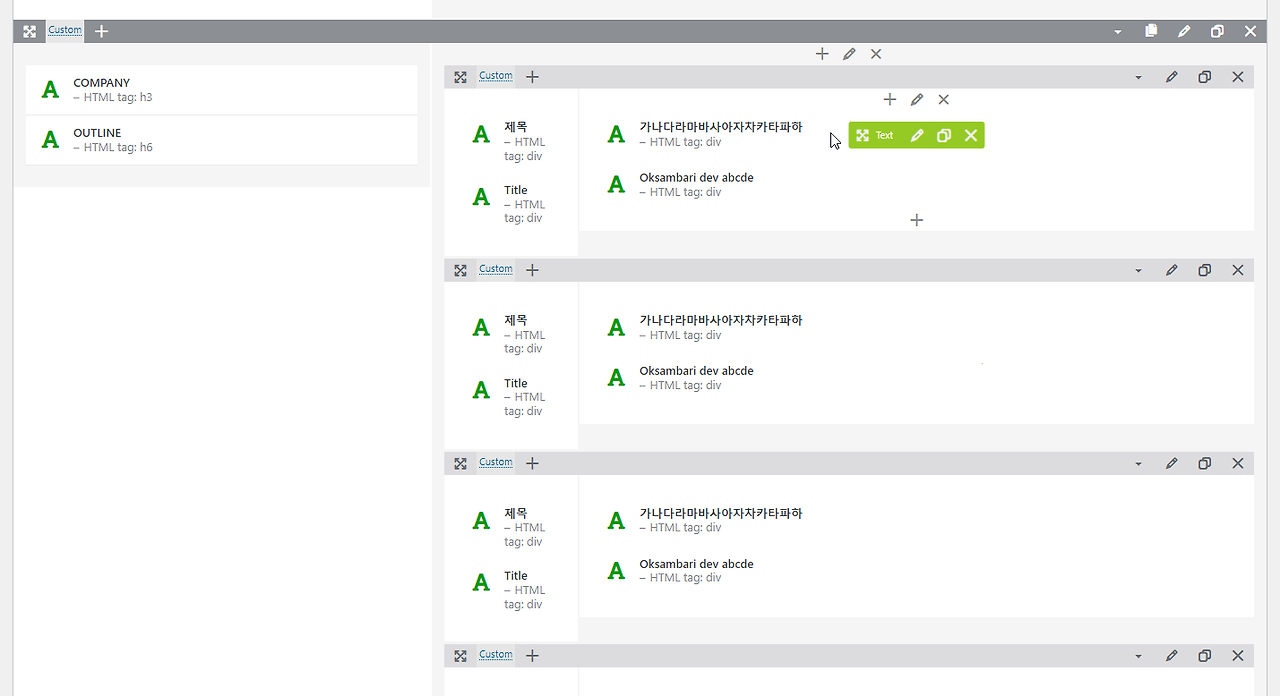Toggle the outer row's collapse arrow
The image size is (1280, 696).
point(1118,32)
